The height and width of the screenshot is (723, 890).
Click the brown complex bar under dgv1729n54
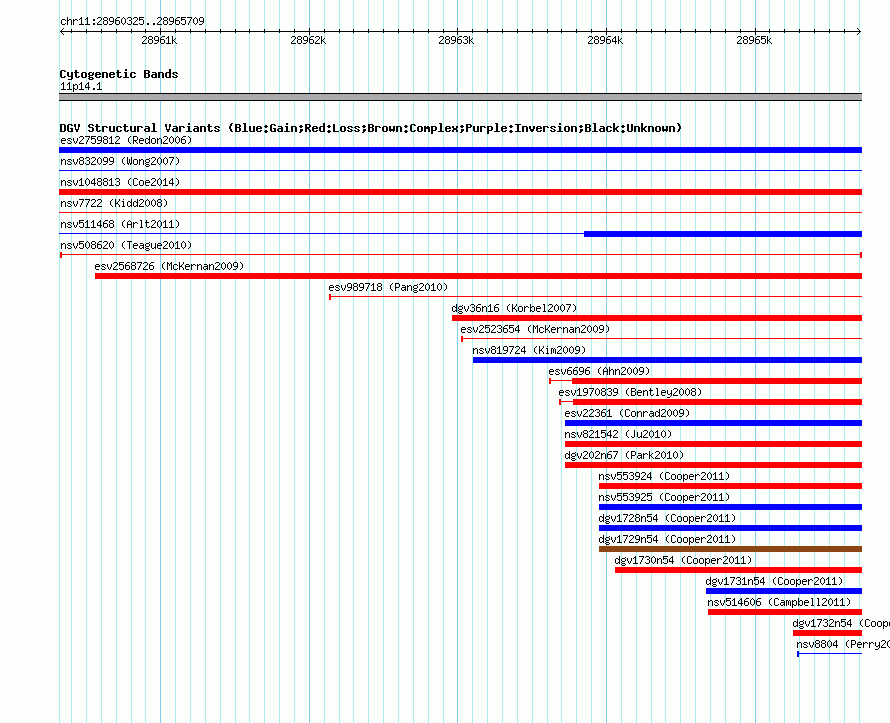pyautogui.click(x=731, y=549)
